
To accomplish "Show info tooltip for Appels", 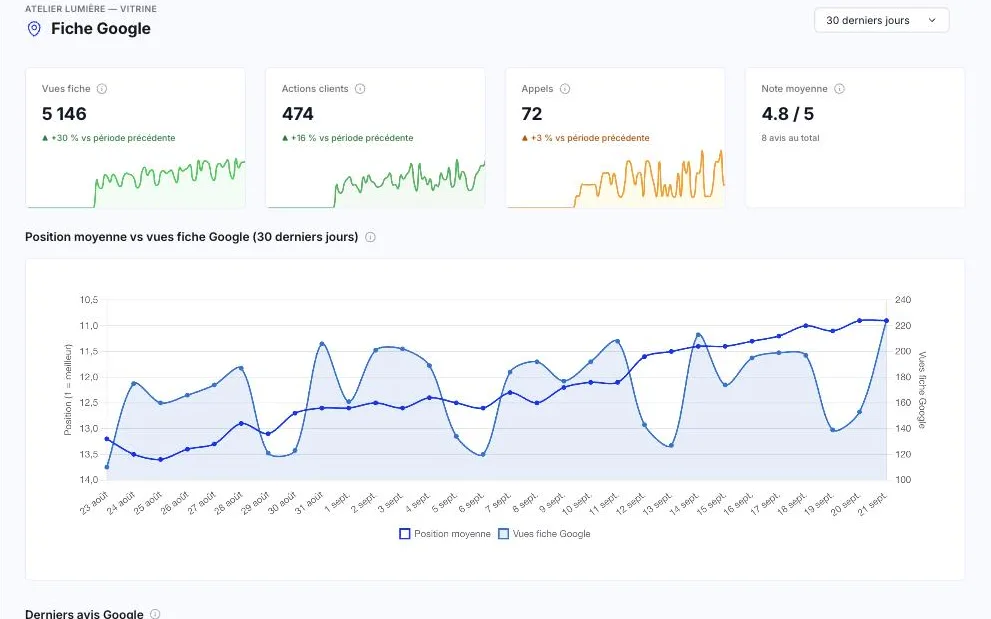I will (x=565, y=89).
